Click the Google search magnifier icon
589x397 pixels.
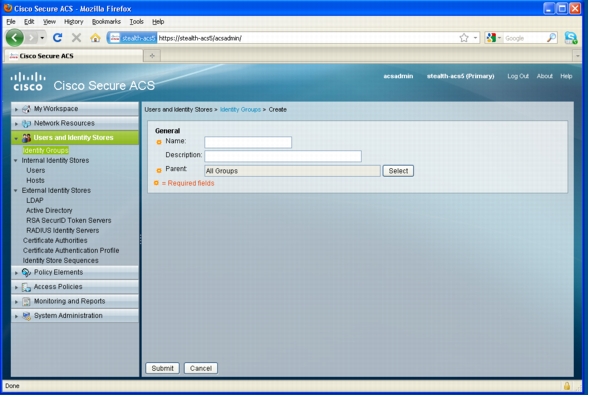551,38
